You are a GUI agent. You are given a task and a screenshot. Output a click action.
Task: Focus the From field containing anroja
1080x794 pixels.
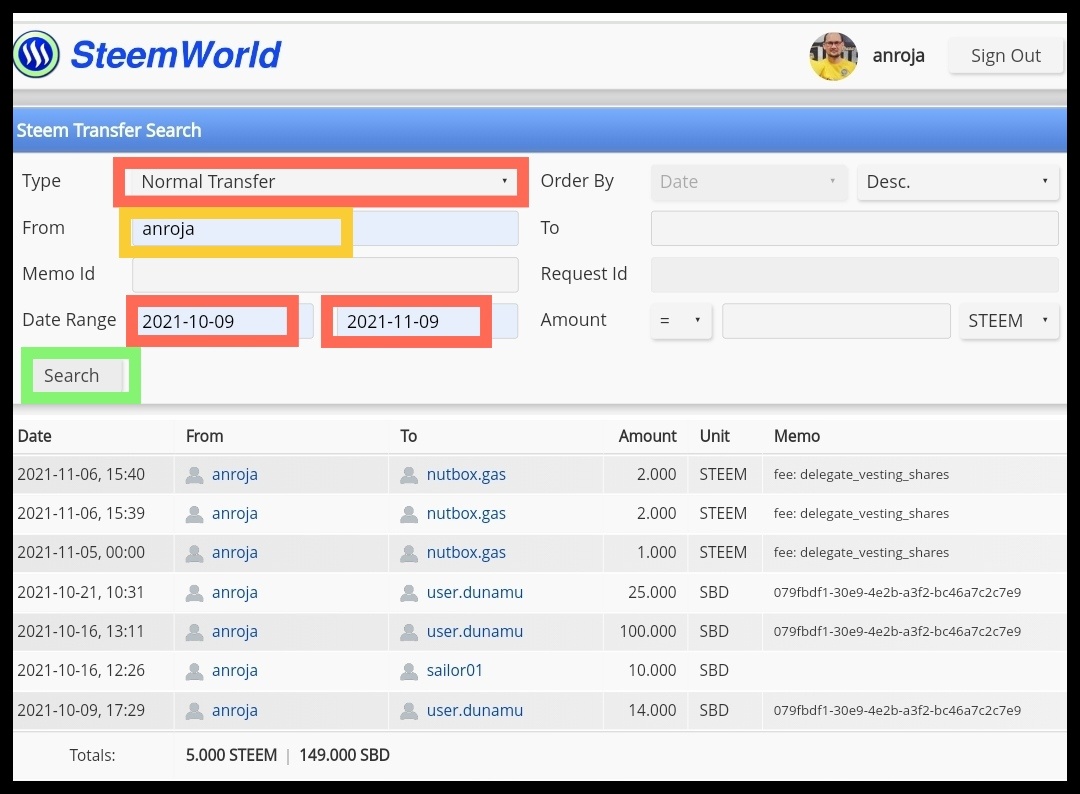(324, 229)
